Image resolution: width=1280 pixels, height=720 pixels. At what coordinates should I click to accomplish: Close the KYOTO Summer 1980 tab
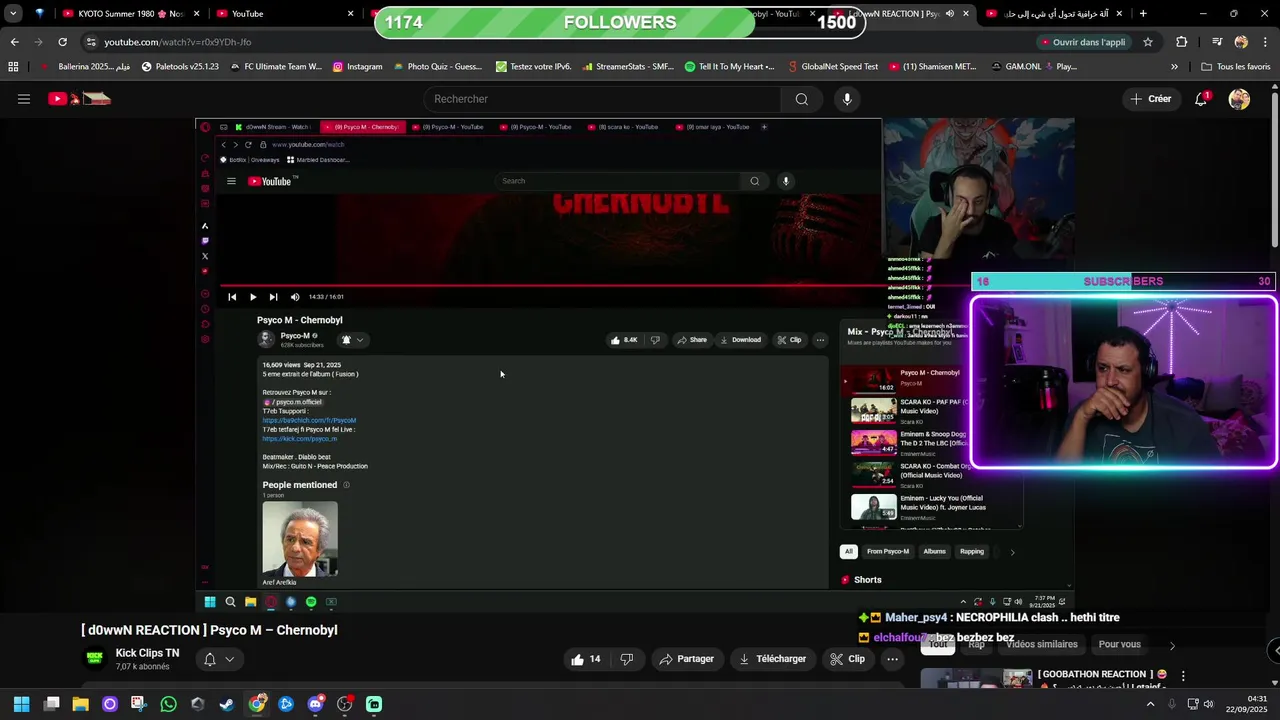(196, 14)
